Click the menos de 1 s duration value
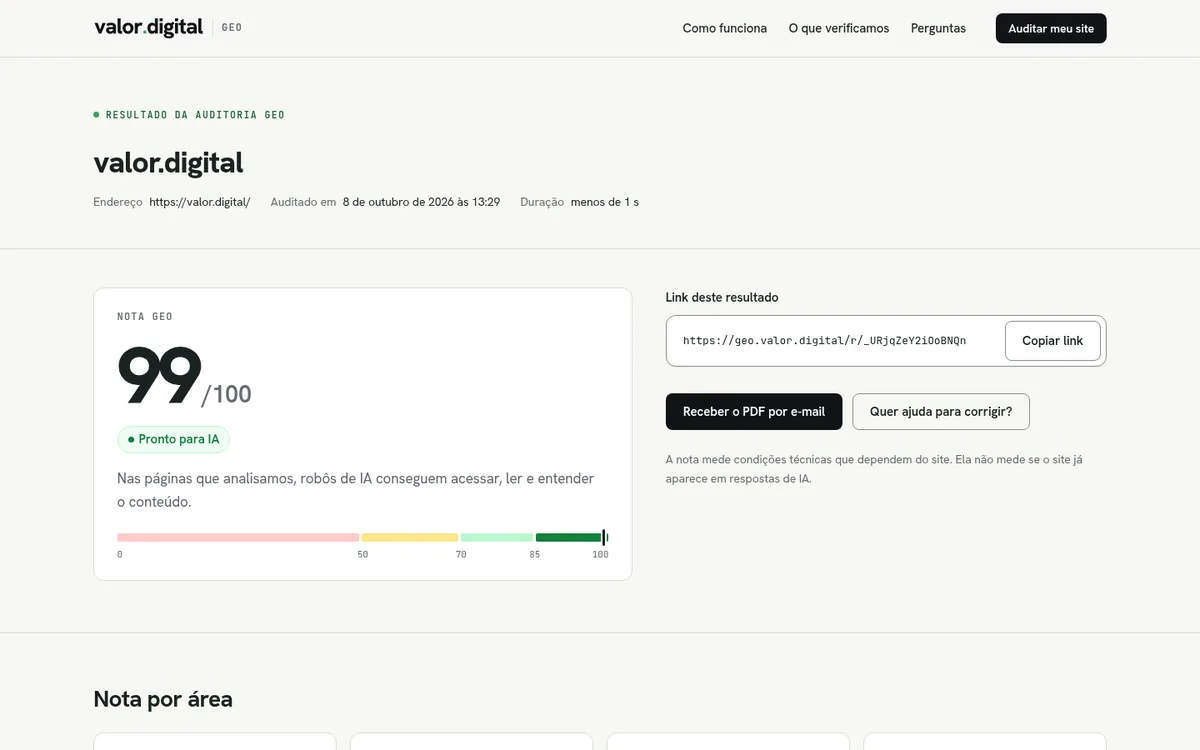This screenshot has height=750, width=1200. [605, 202]
